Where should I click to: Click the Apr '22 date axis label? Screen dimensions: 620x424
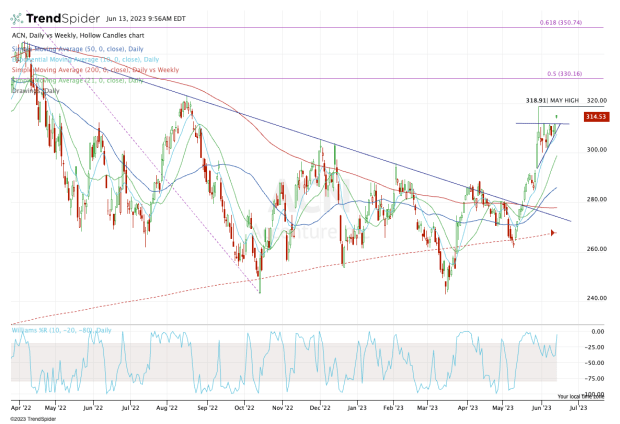pos(21,407)
